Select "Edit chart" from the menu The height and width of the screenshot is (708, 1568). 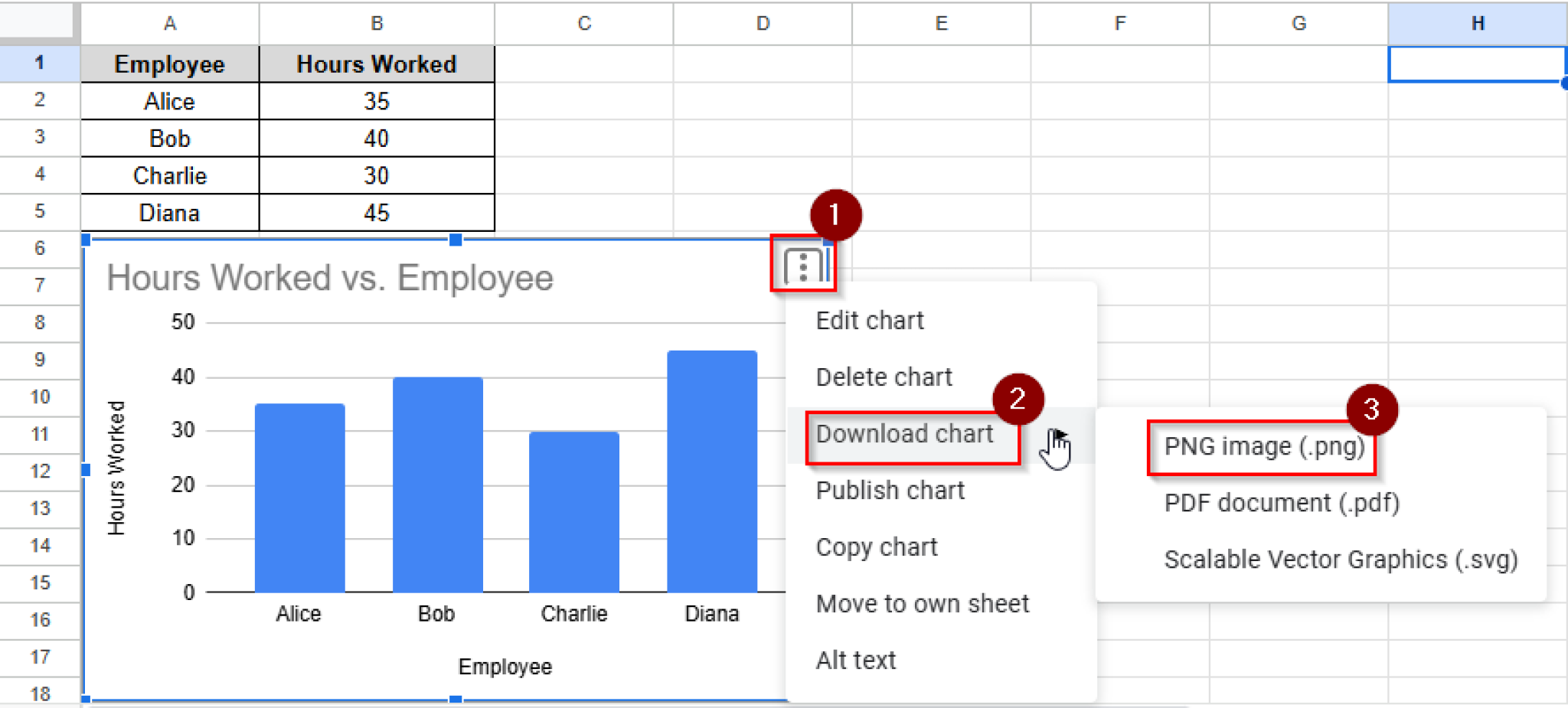coord(870,320)
